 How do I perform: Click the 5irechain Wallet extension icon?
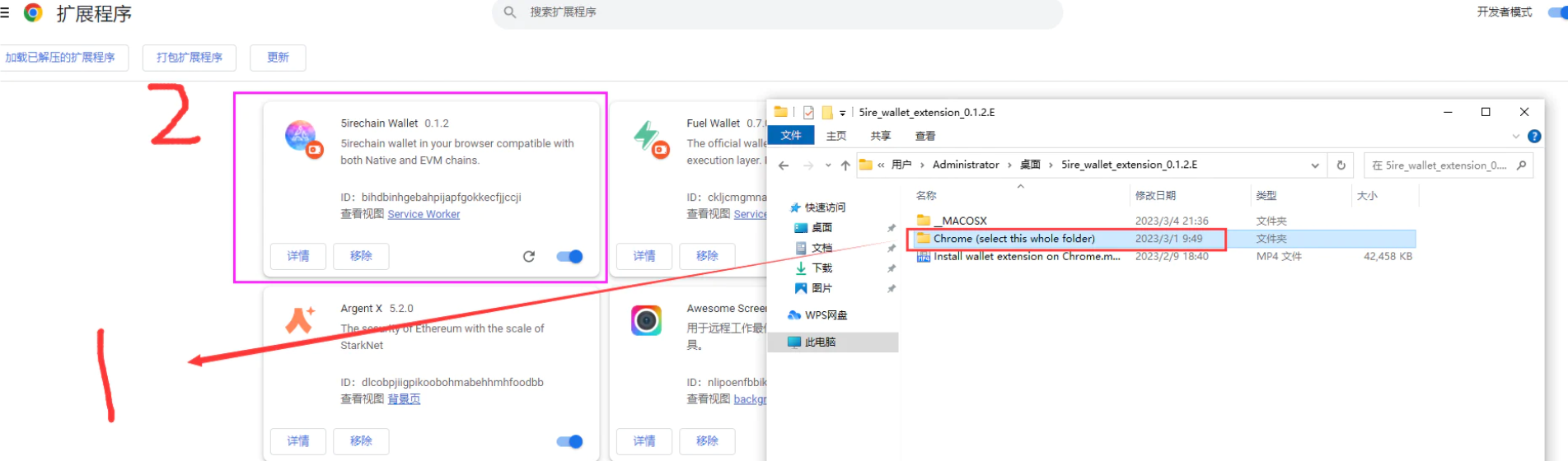(x=302, y=137)
